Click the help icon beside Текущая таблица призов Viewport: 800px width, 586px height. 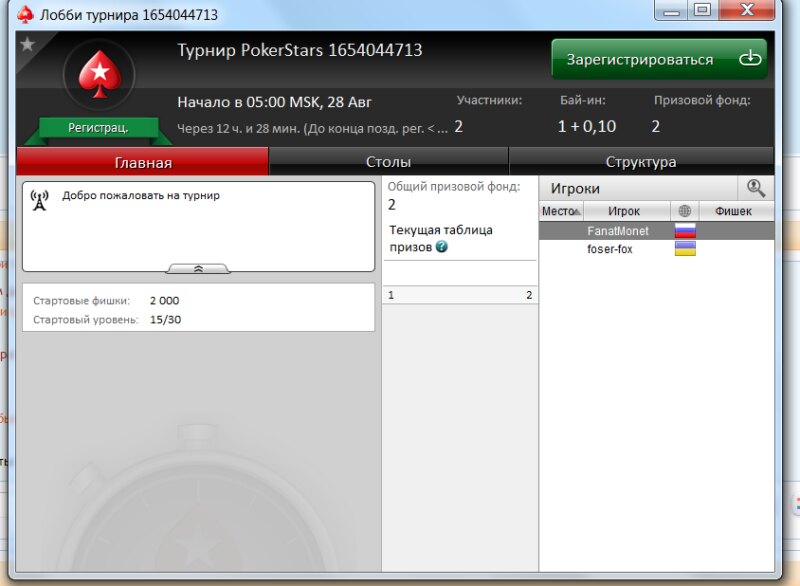point(442,247)
